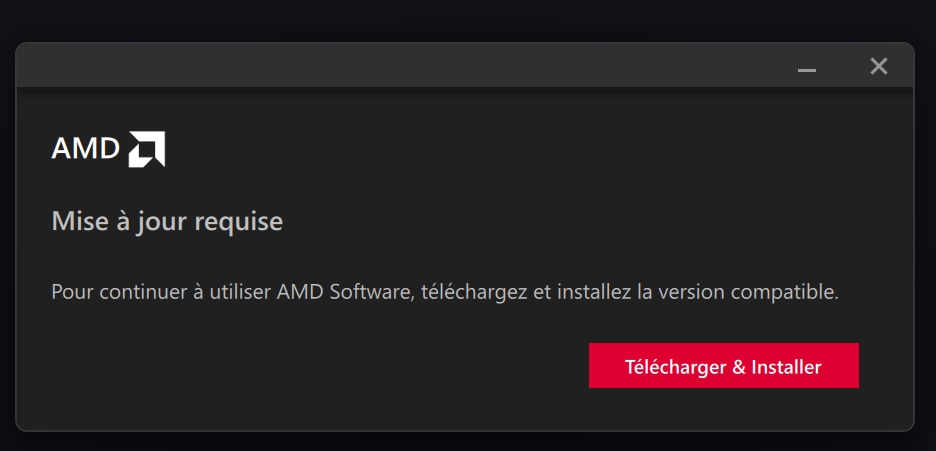Minimize the AMD update dialog
The width and height of the screenshot is (936, 451).
pyautogui.click(x=807, y=68)
